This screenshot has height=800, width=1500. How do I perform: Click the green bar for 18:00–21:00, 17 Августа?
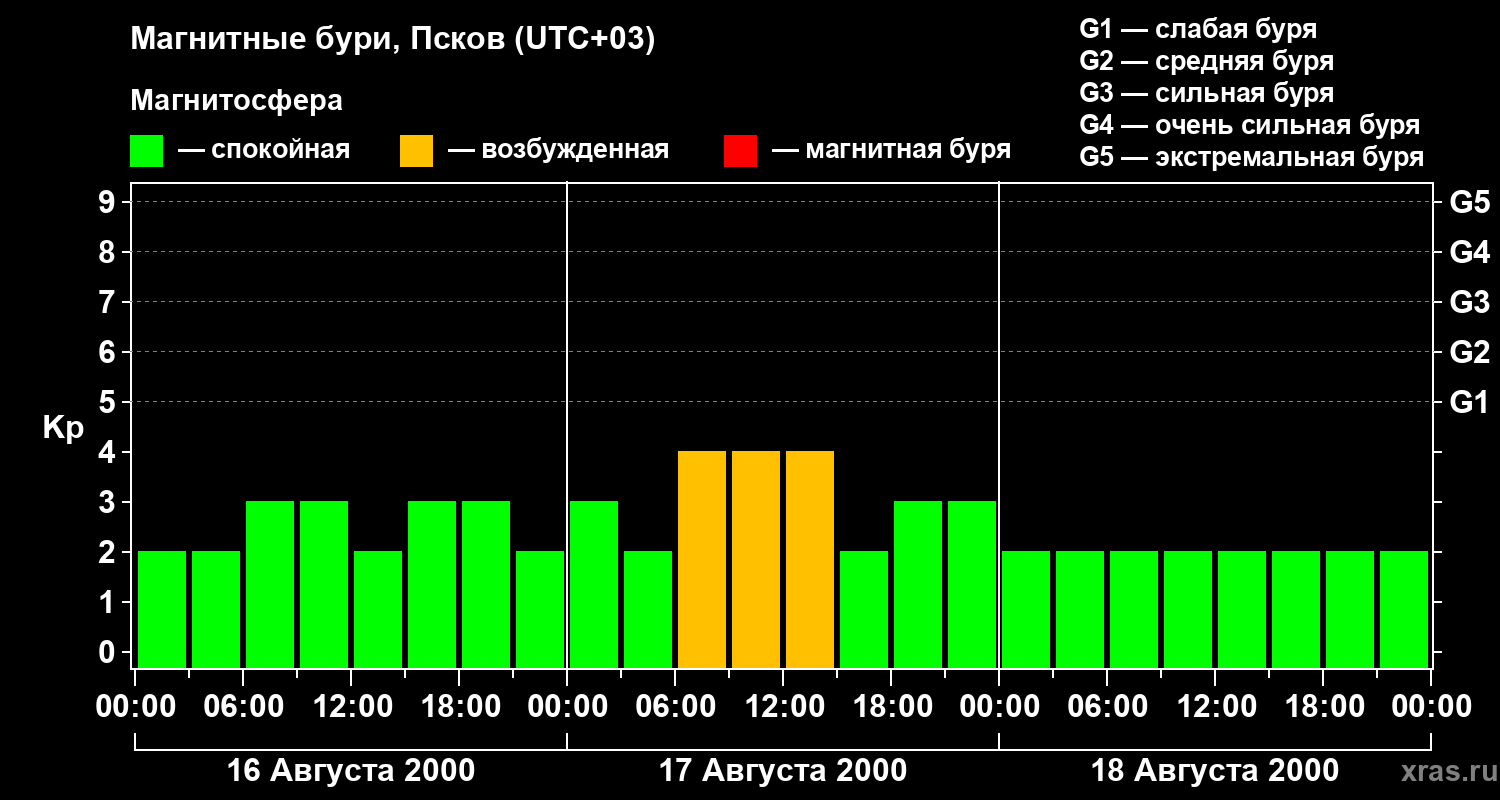(918, 585)
